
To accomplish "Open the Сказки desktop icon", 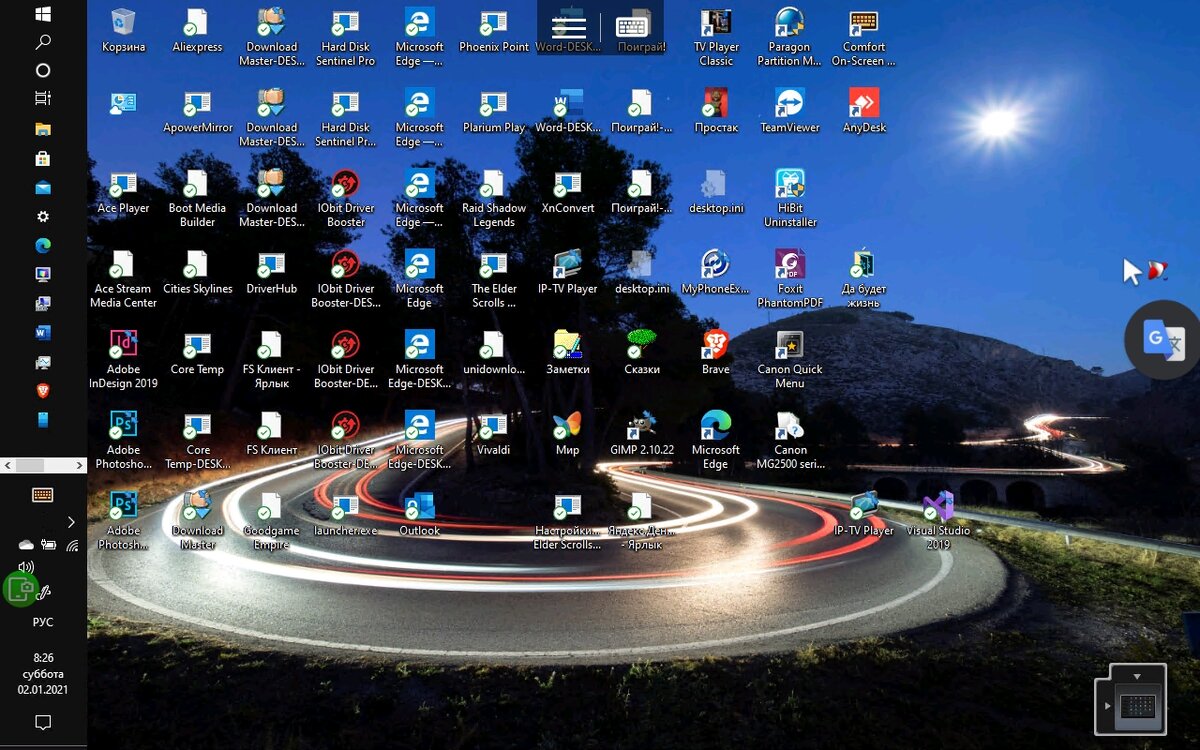I will click(x=642, y=354).
